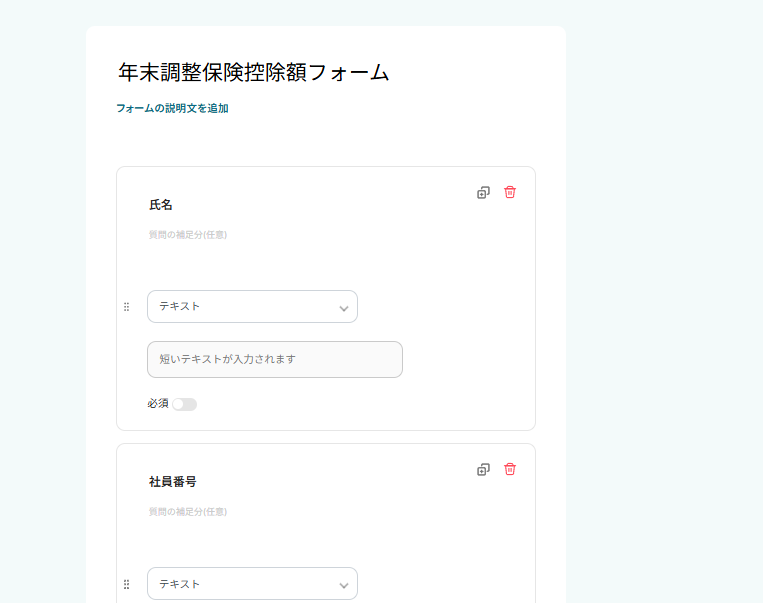Grab the drag handle beside 社員番号 type dropdown
The width and height of the screenshot is (763, 603).
pos(127,584)
